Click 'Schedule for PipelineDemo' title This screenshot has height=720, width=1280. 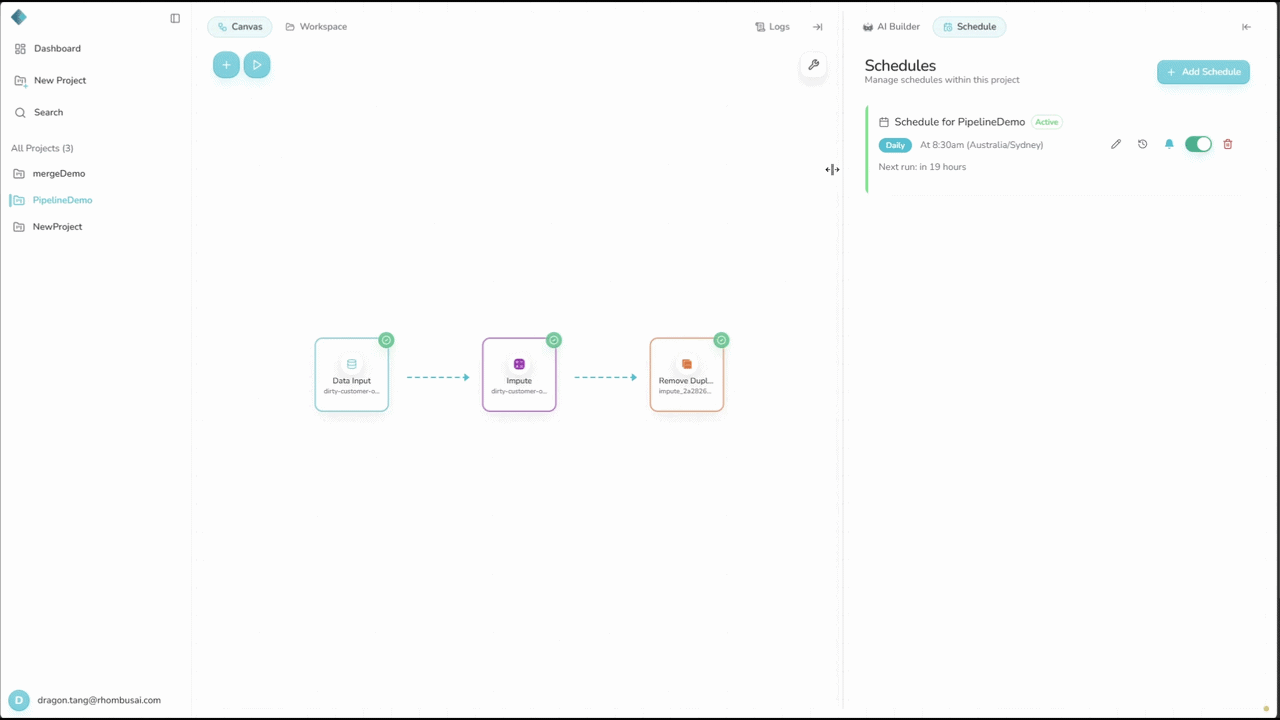click(960, 122)
